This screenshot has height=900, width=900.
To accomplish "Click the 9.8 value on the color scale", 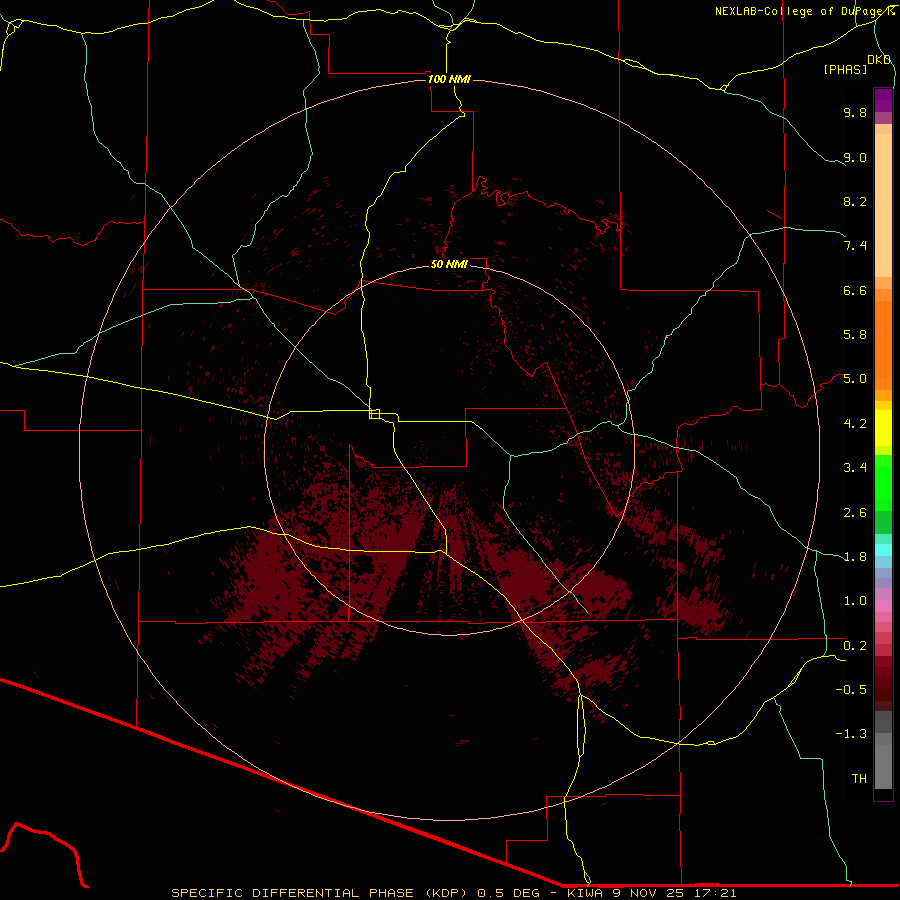I will click(x=855, y=112).
